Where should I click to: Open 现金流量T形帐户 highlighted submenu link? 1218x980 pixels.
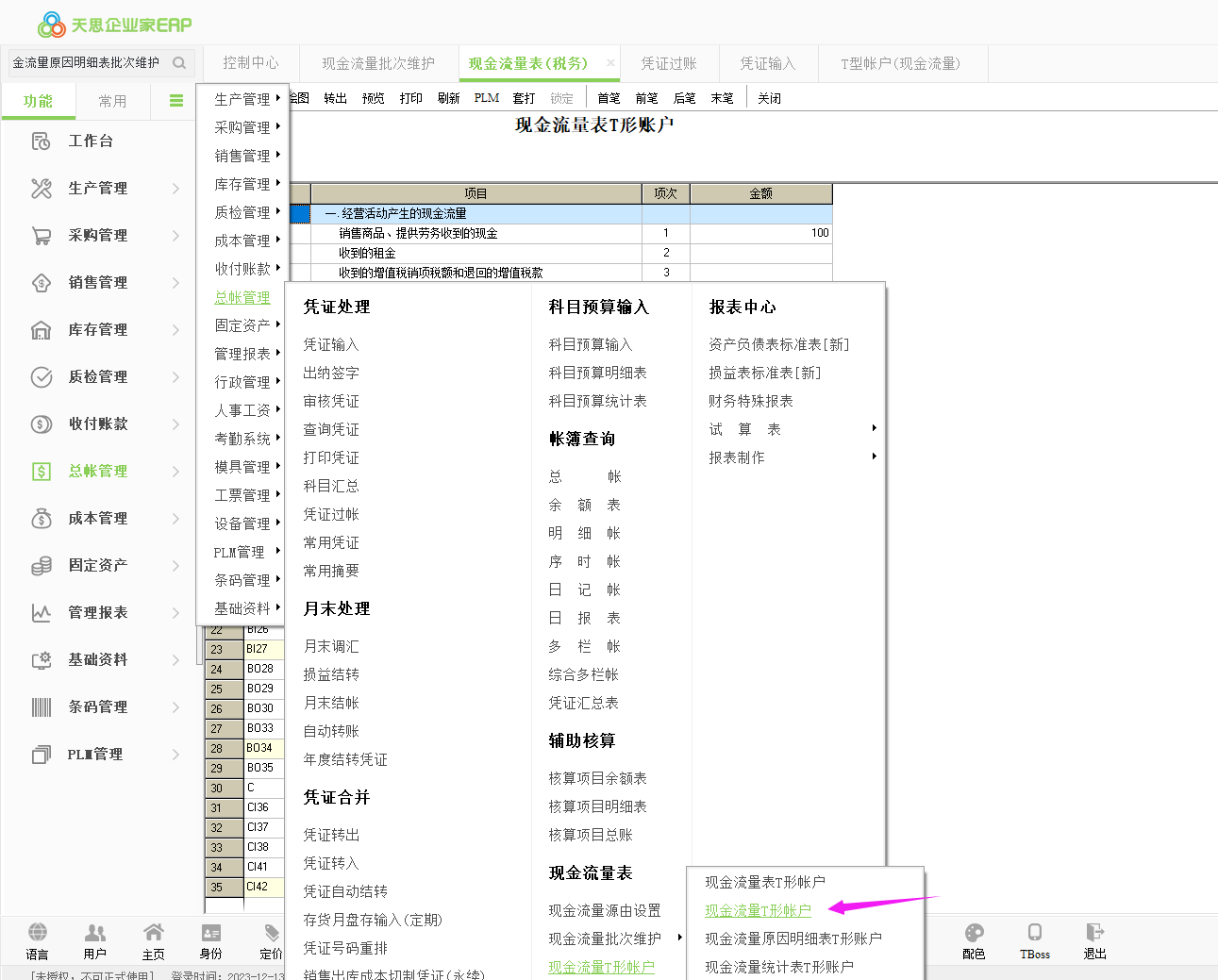(758, 910)
